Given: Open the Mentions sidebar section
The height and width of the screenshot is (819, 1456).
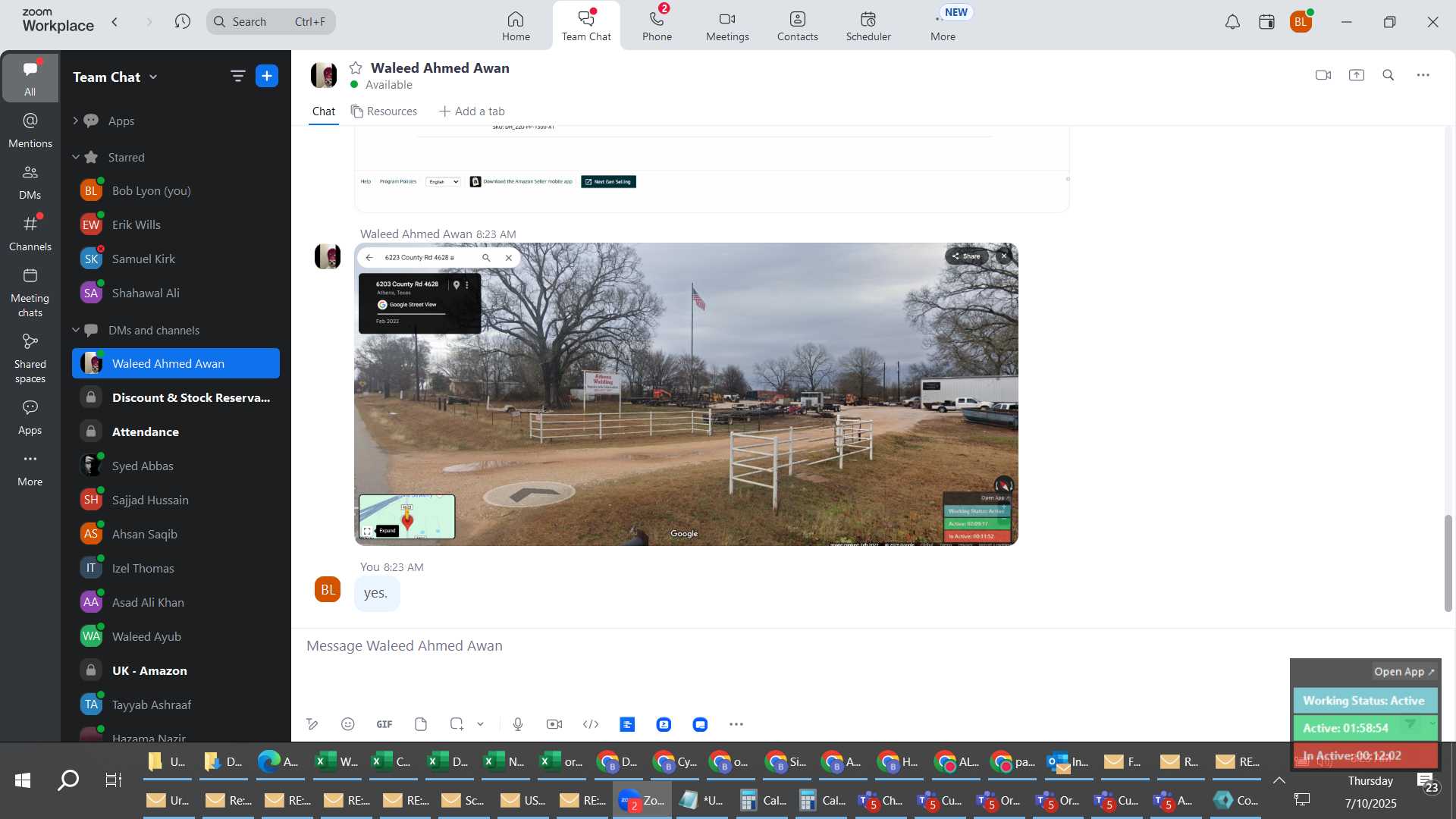Looking at the screenshot, I should click(30, 130).
